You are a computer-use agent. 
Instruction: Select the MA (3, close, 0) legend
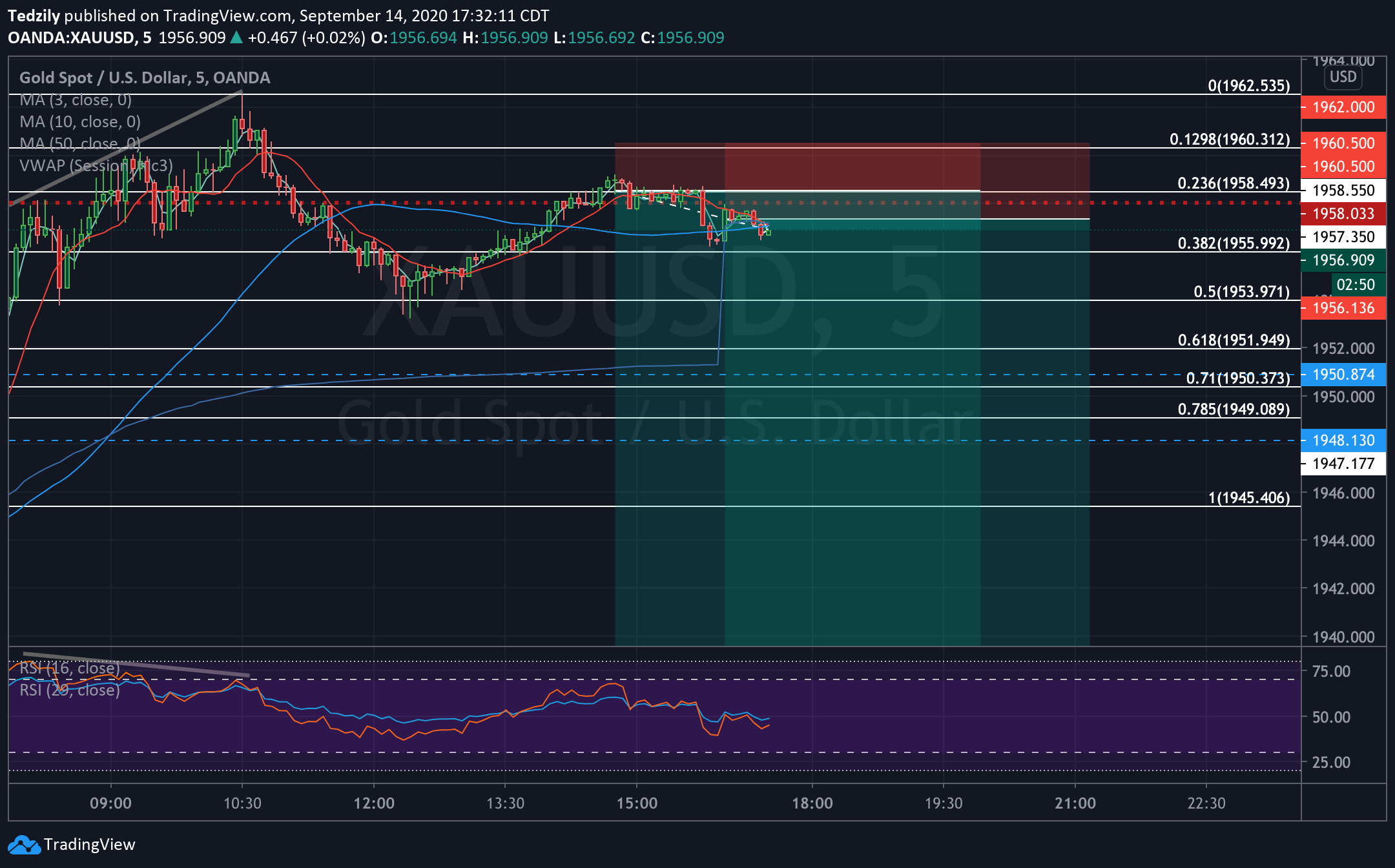[76, 100]
